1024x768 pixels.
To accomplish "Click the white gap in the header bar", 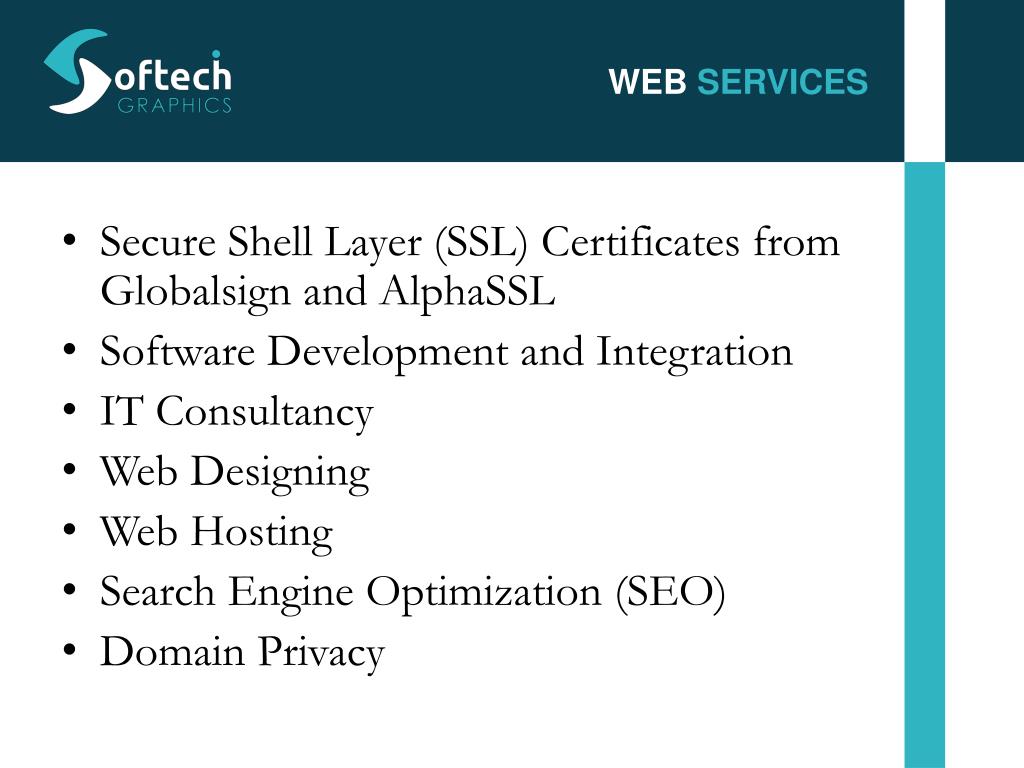I will (925, 81).
